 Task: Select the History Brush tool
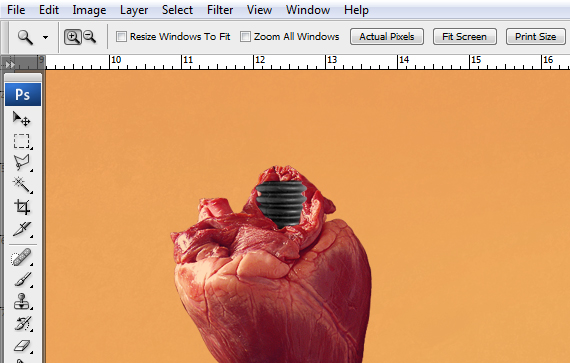[x=22, y=323]
